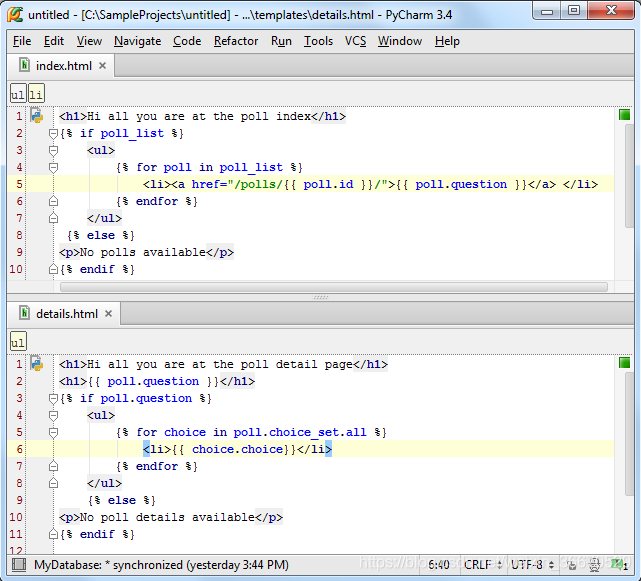Click index.html tab file icon
This screenshot has width=641, height=581.
[x=25, y=65]
